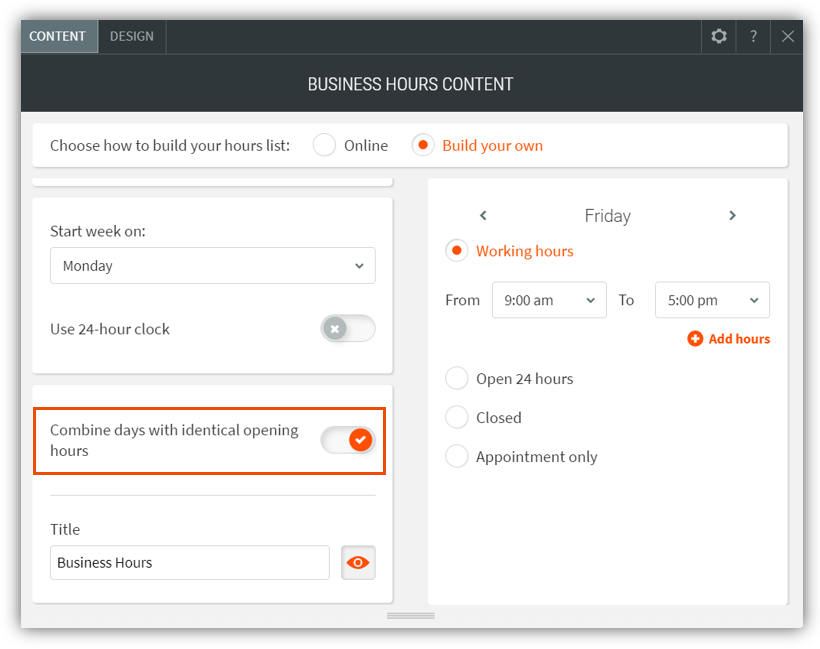Toggle title visibility eye icon
The image size is (820, 649).
[358, 563]
